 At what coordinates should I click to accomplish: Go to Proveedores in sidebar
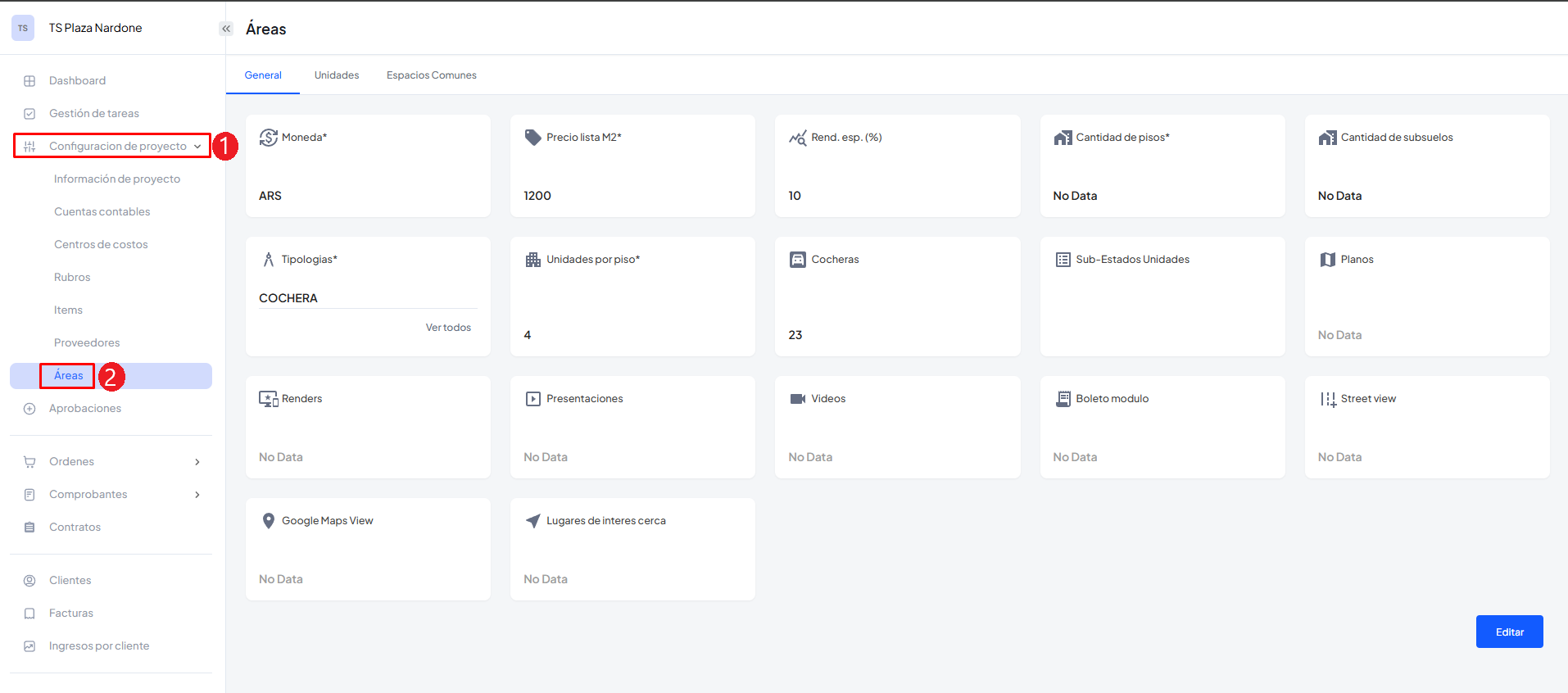pyautogui.click(x=87, y=343)
